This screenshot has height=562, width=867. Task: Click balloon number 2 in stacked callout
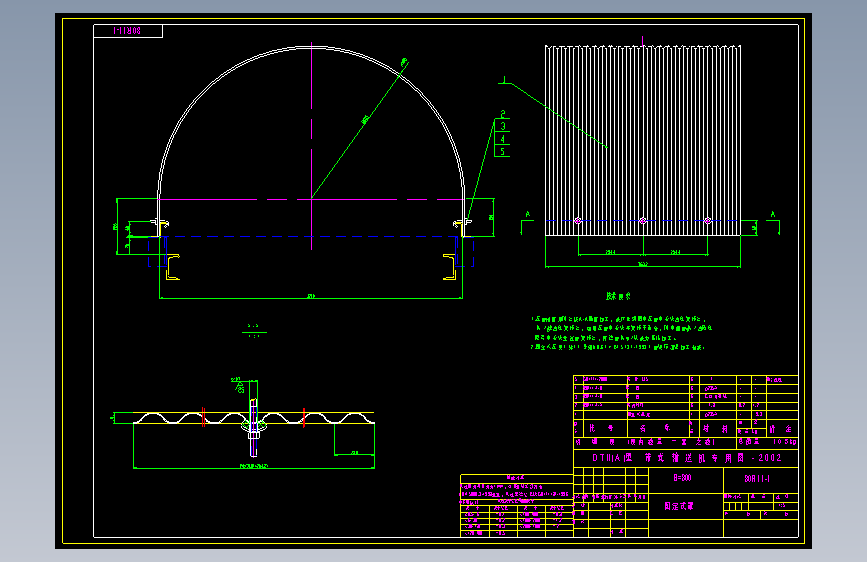[503, 114]
